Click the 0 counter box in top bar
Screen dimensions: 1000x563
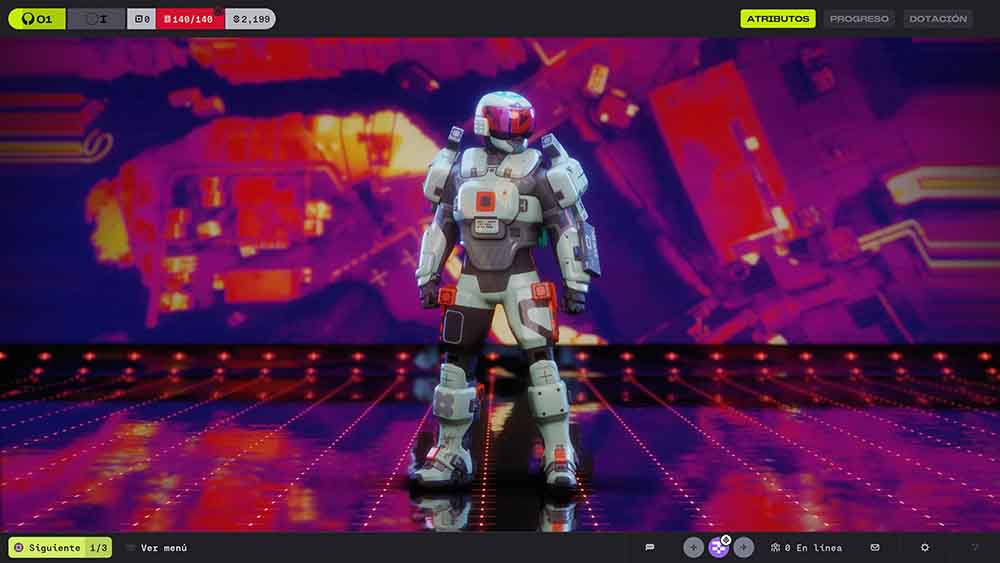141,19
